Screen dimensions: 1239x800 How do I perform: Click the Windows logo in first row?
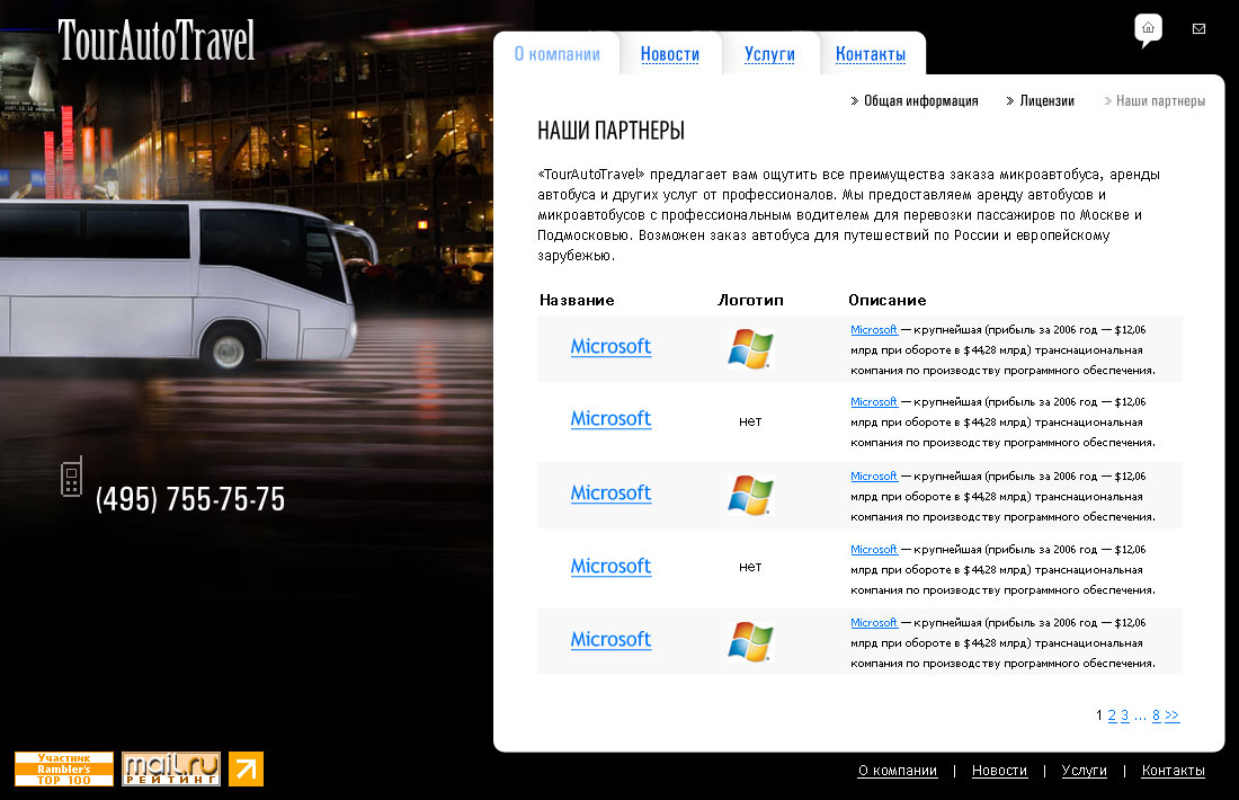click(x=750, y=349)
